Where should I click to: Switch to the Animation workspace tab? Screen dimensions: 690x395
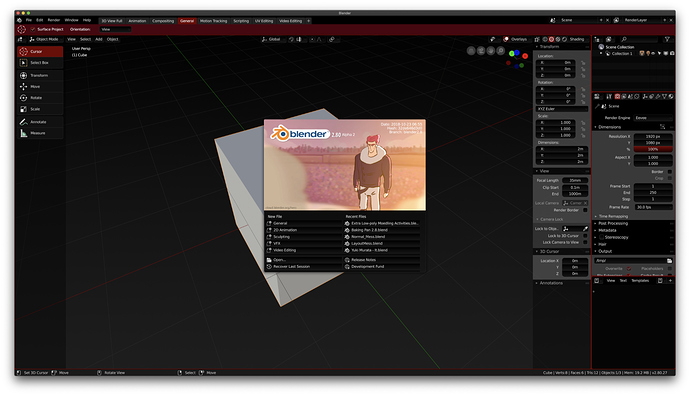coord(137,21)
